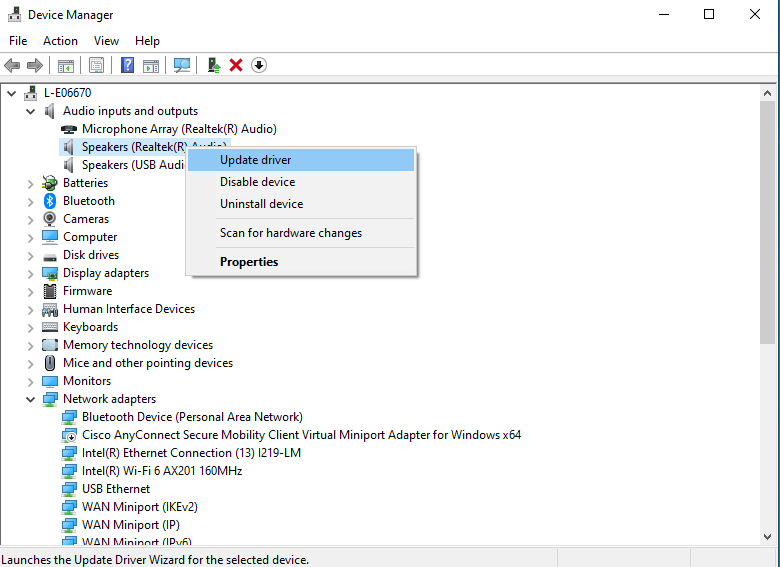Expand the Monitors category chevron

pyautogui.click(x=30, y=381)
